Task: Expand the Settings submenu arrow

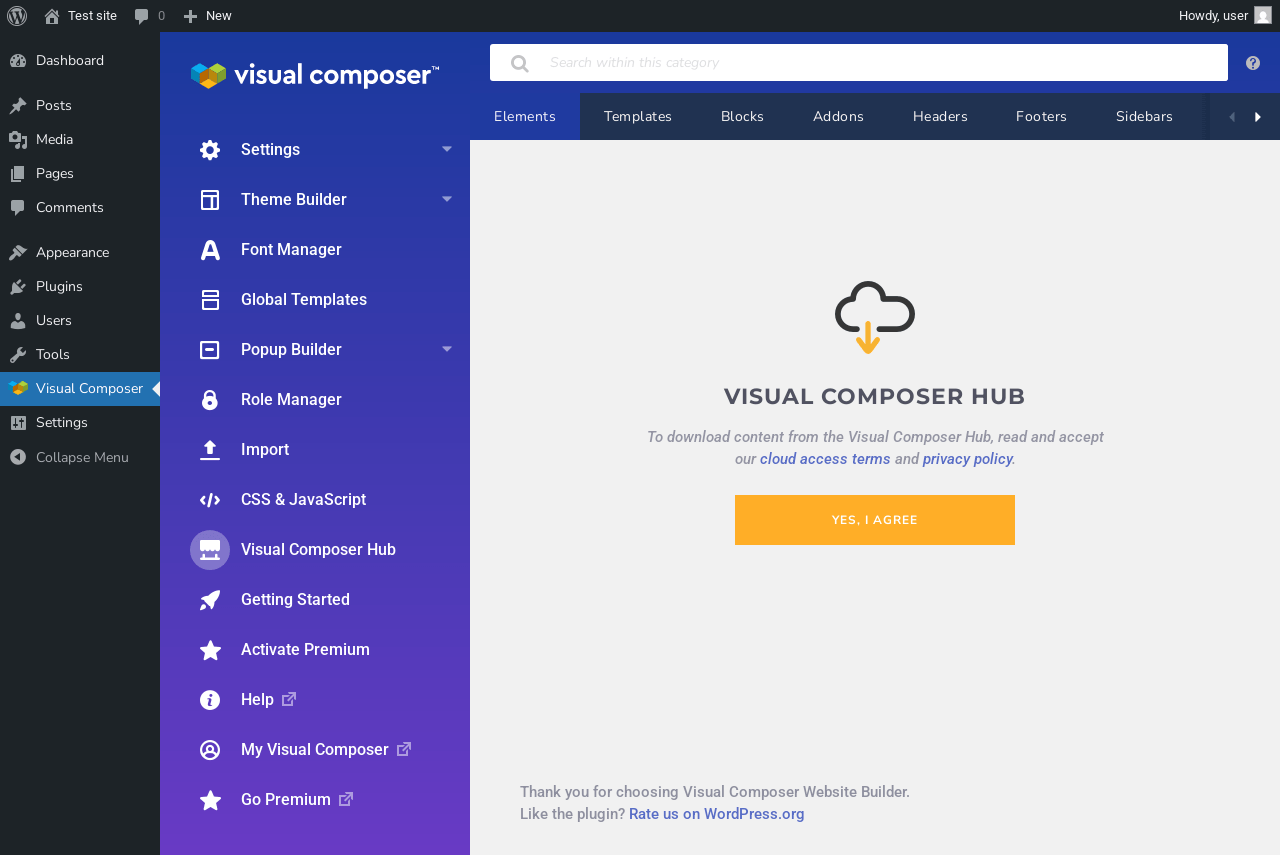Action: coord(447,149)
